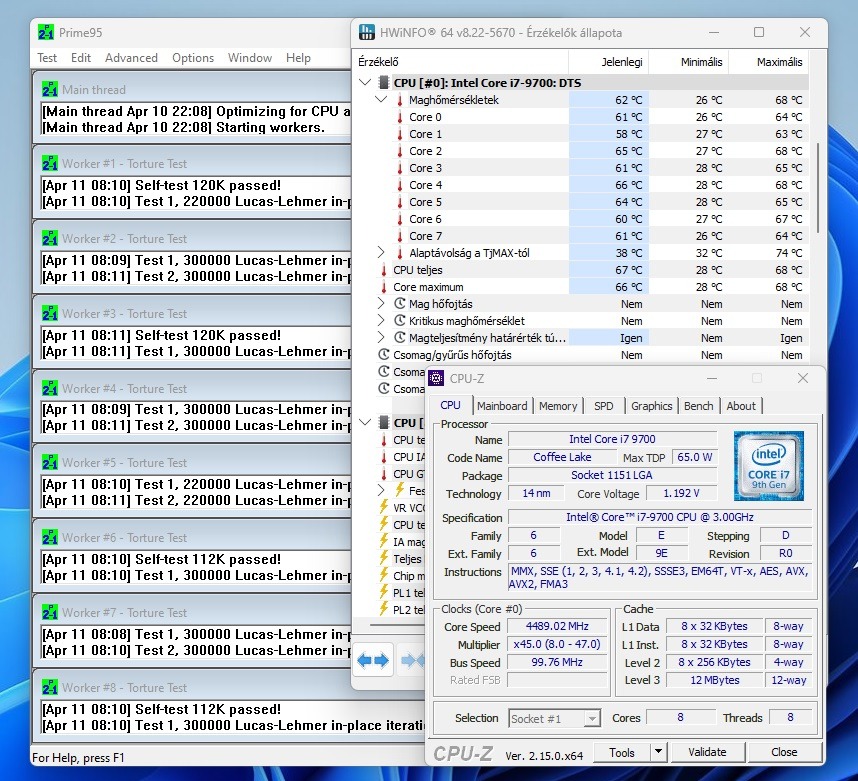The height and width of the screenshot is (781, 858).
Task: Switch to the Memory tab in CPU-Z
Action: point(558,406)
